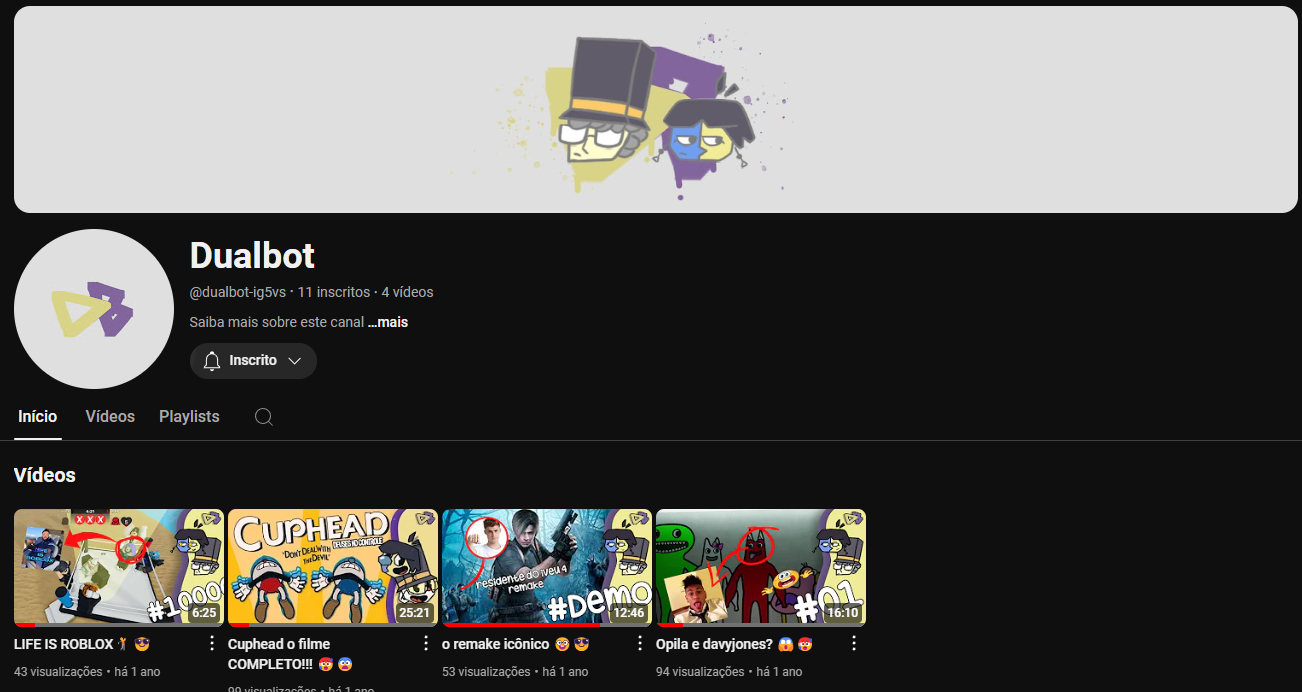Open options menu for LIFE IS ROBLOX video
This screenshot has height=692, width=1302.
[211, 643]
